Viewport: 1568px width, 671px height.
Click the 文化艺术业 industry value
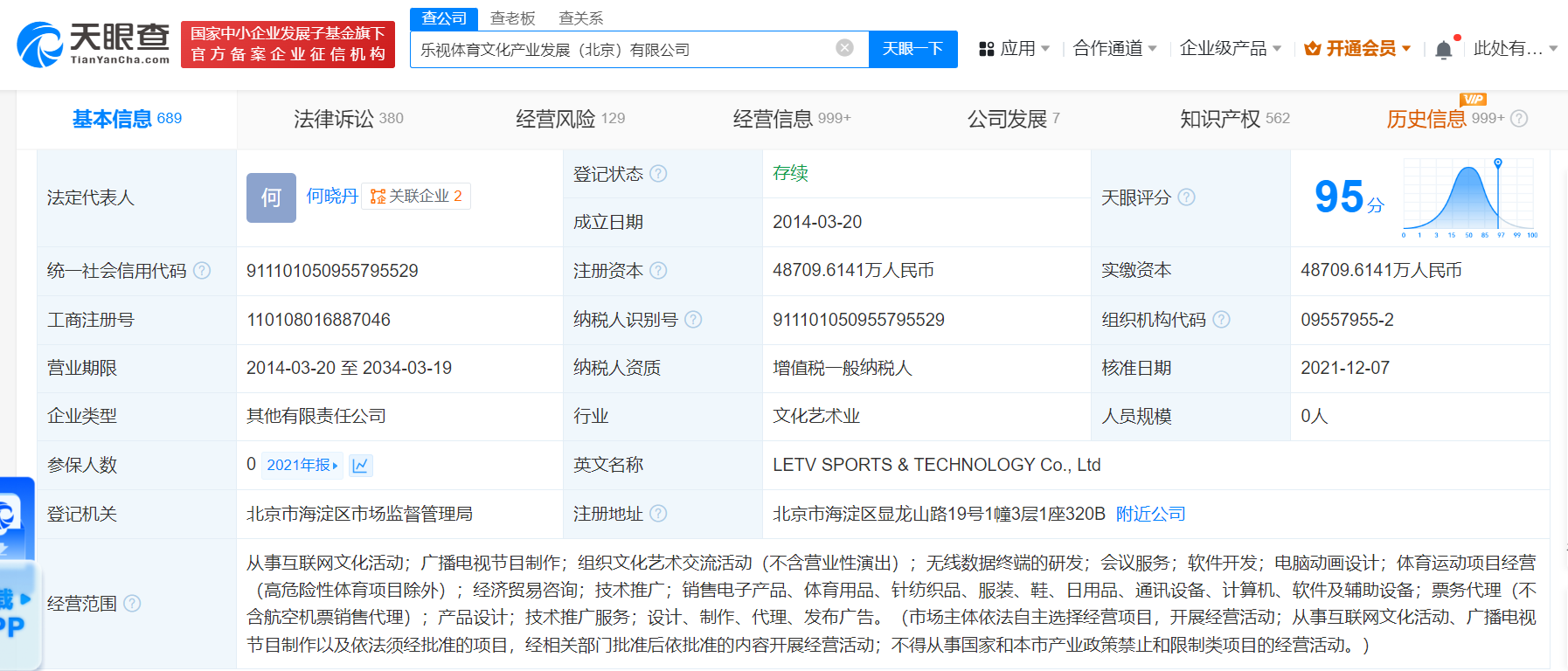pyautogui.click(x=816, y=416)
